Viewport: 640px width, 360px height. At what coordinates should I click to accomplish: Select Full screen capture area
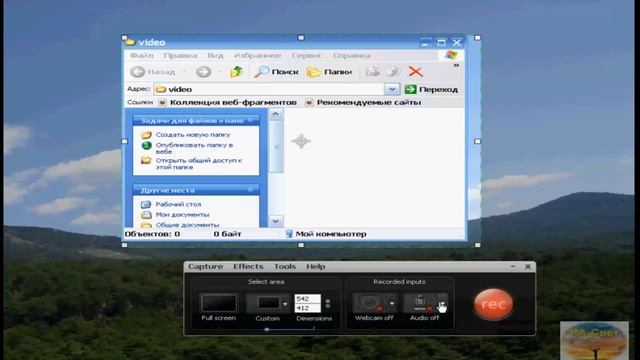click(219, 304)
